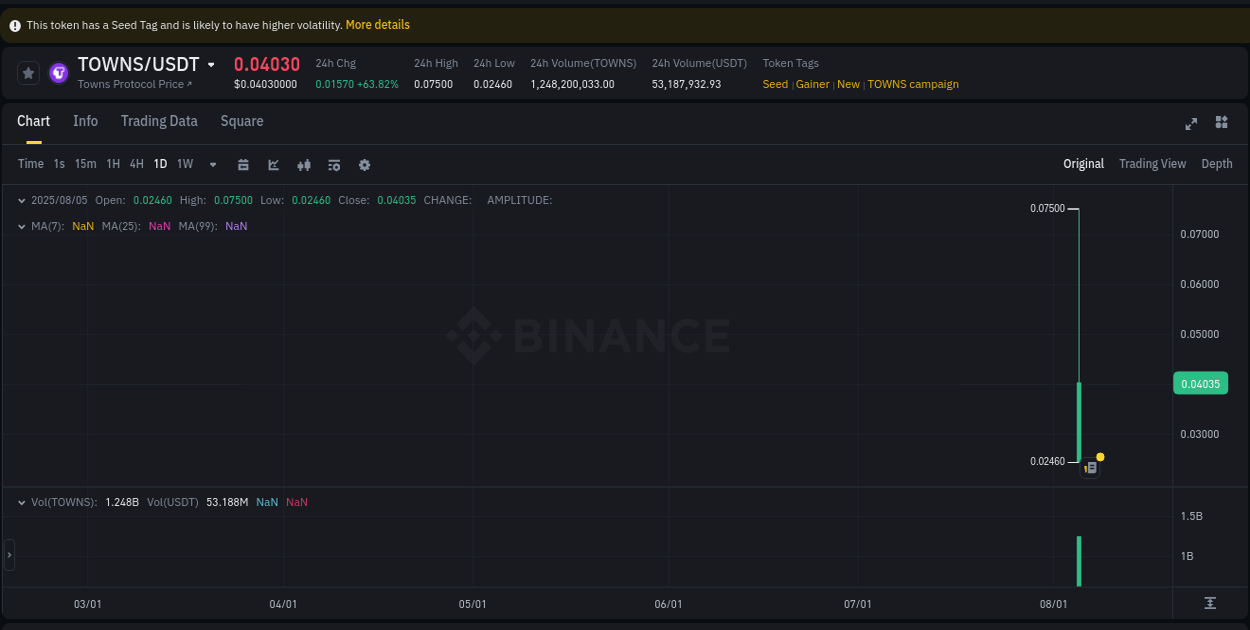
Task: Open the TOWNS campaign tag link
Action: click(913, 84)
